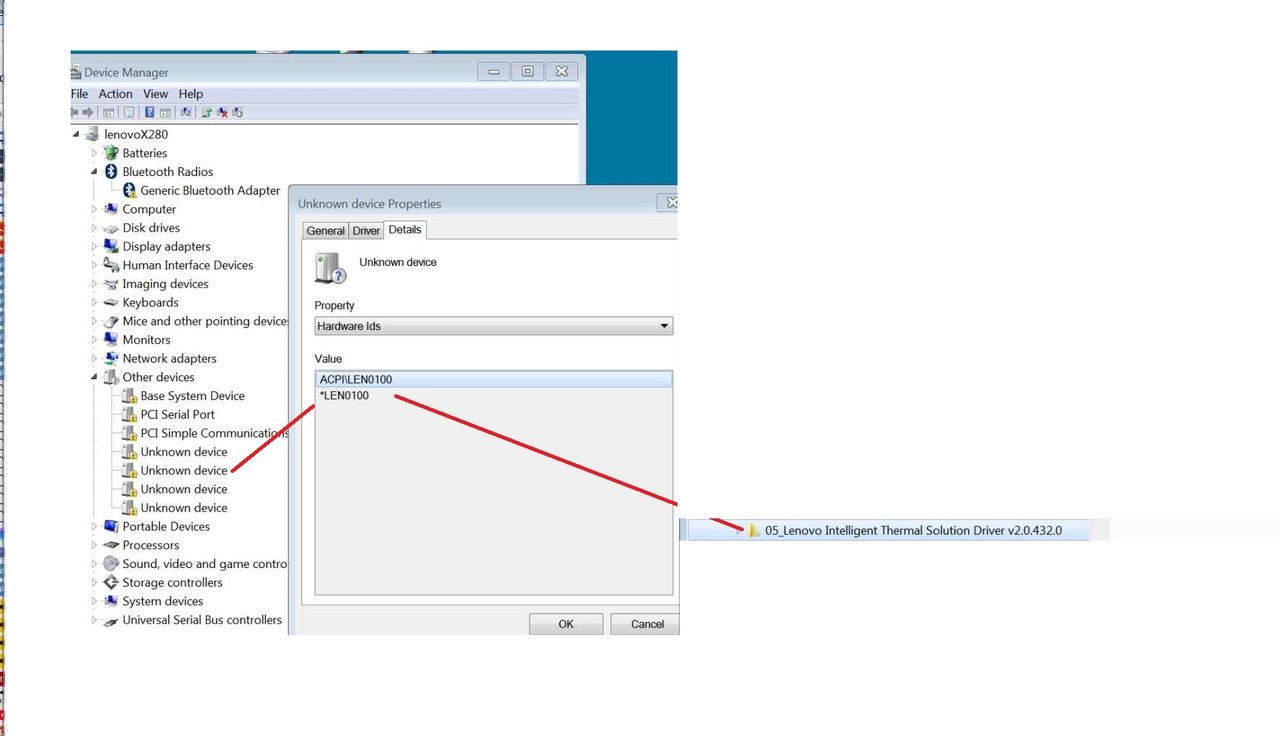Expand the System devices category
Image resolution: width=1280 pixels, height=736 pixels.
pyautogui.click(x=95, y=601)
